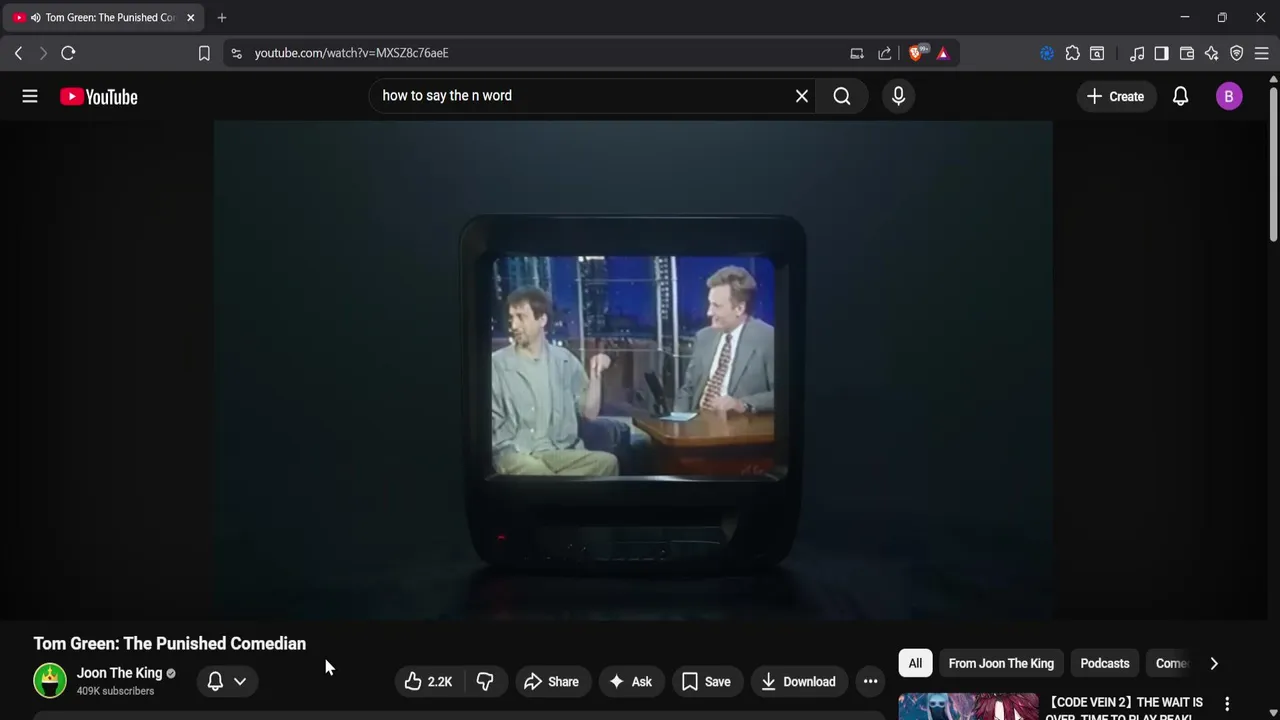
Task: Open the Joon The King channel name link
Action: tap(119, 673)
